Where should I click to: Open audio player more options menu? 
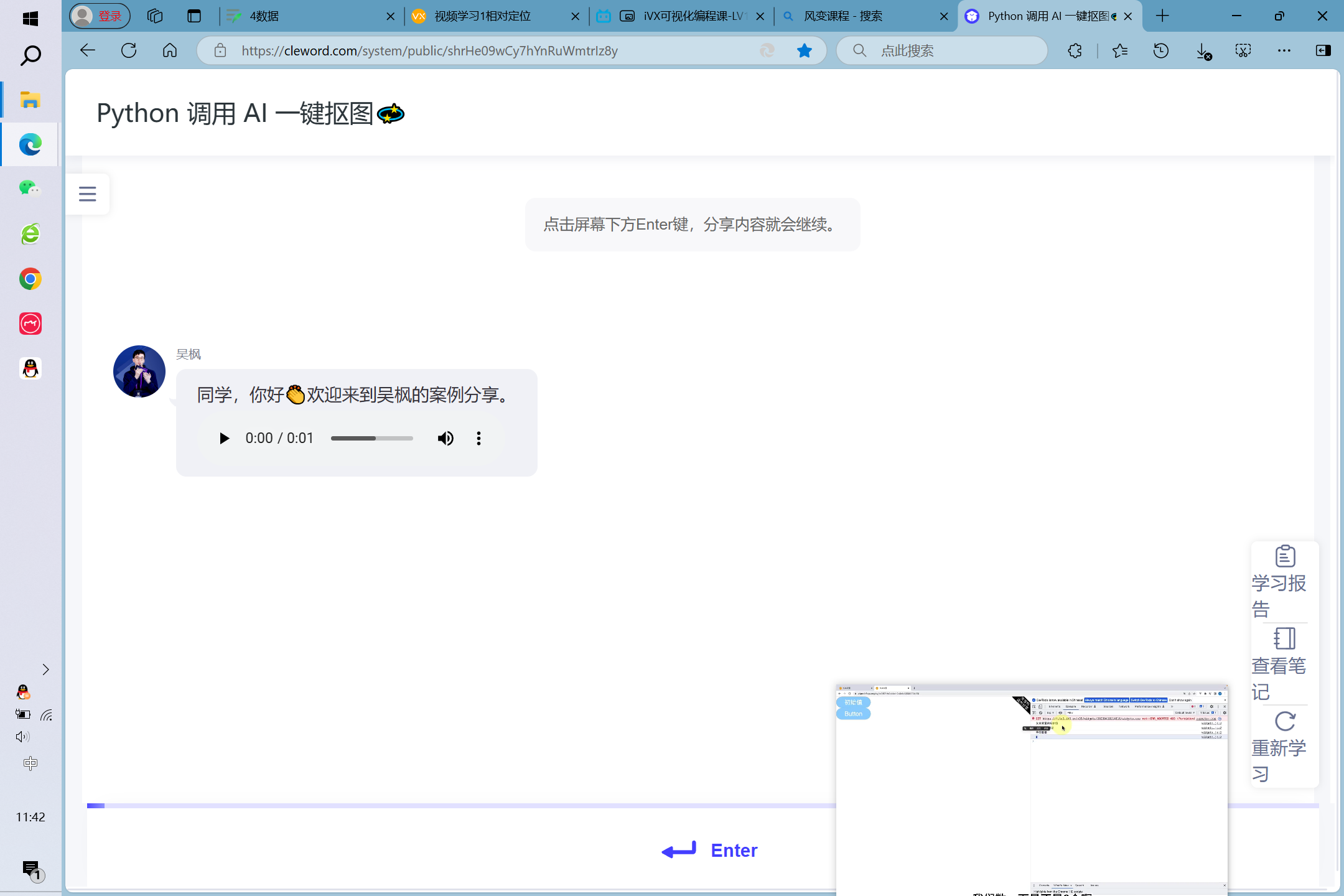point(478,438)
